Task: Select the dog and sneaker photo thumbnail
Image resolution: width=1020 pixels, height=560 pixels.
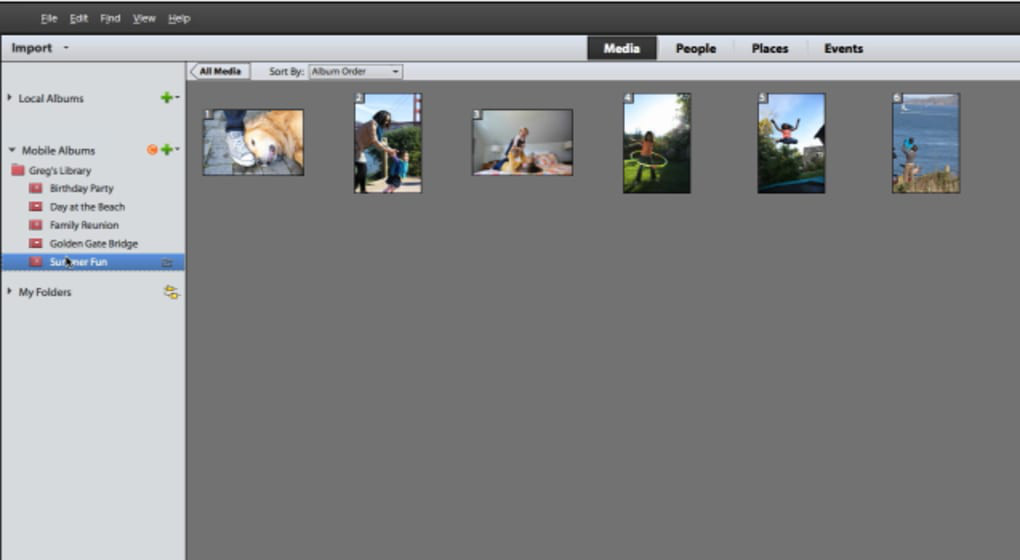Action: (x=253, y=142)
